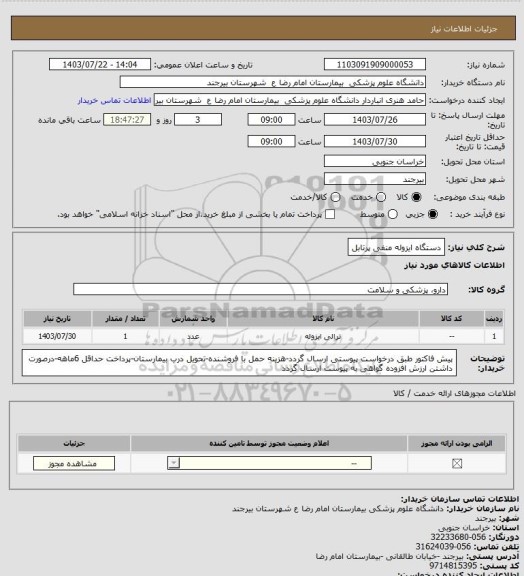Click the تعداد / مقدار column header
This screenshot has height=576, width=524.
[125, 319]
